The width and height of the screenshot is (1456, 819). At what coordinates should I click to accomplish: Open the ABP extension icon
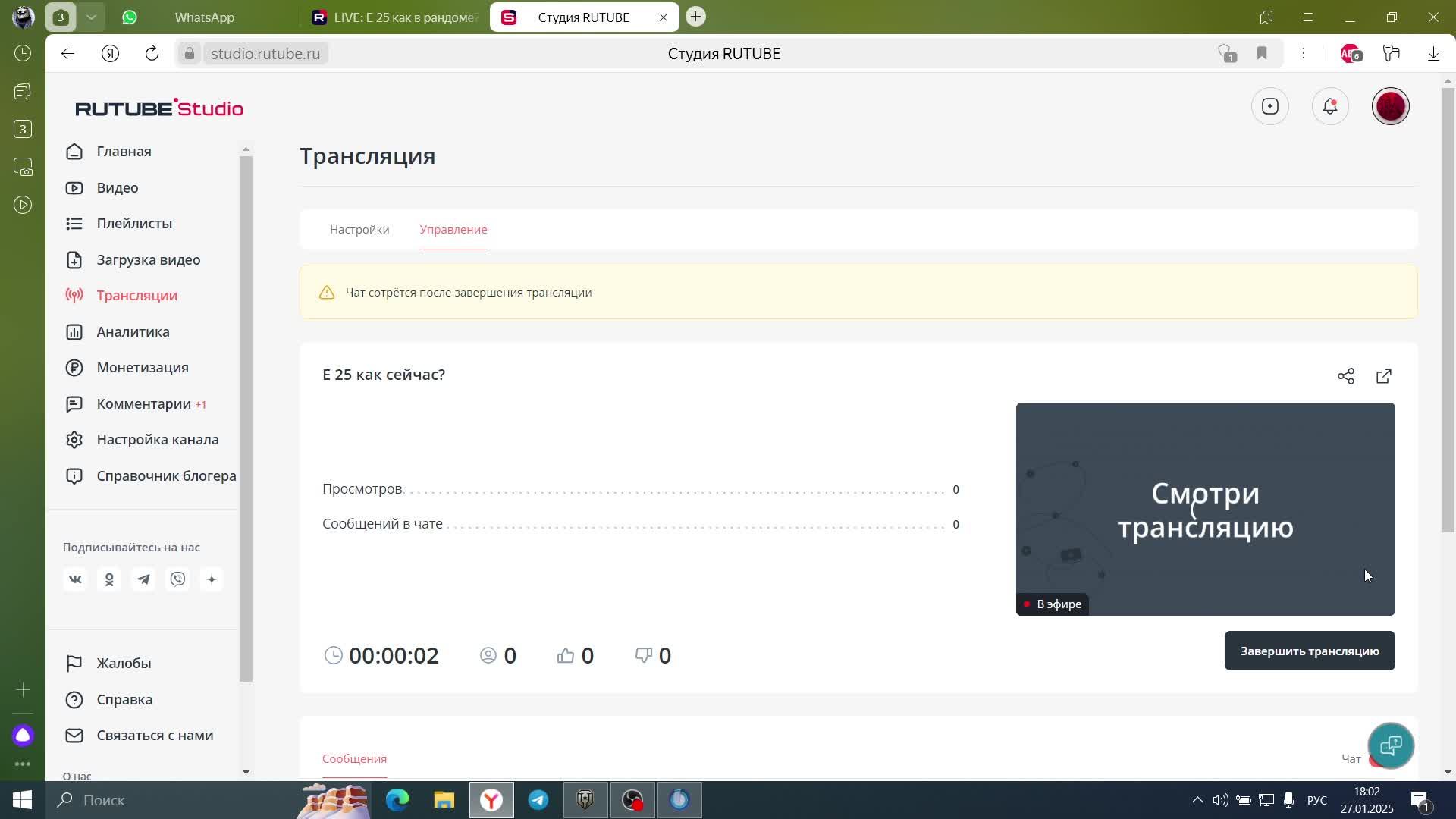pos(1351,53)
